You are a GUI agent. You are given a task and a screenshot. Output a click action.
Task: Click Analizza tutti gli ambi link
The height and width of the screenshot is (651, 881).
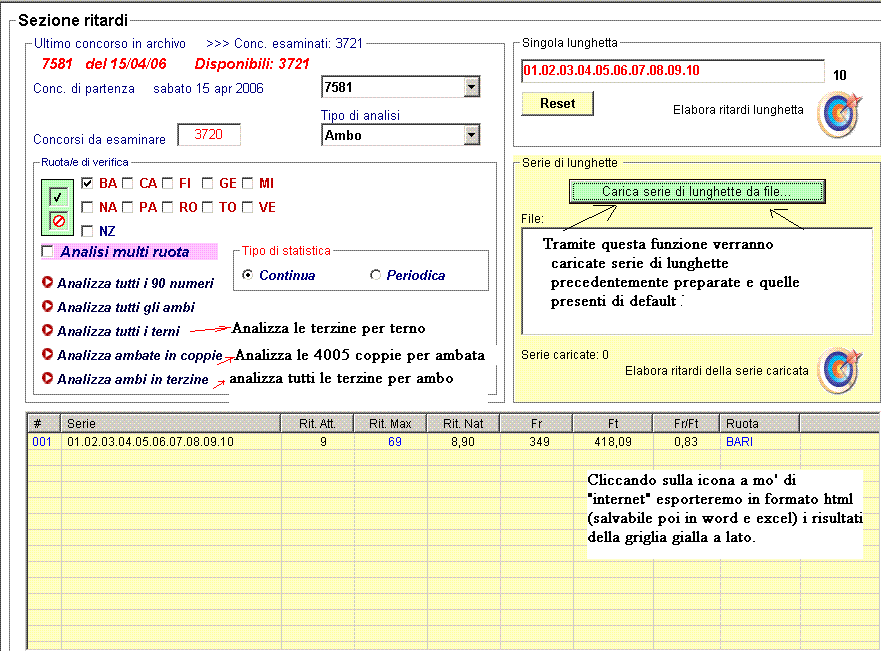coord(125,307)
